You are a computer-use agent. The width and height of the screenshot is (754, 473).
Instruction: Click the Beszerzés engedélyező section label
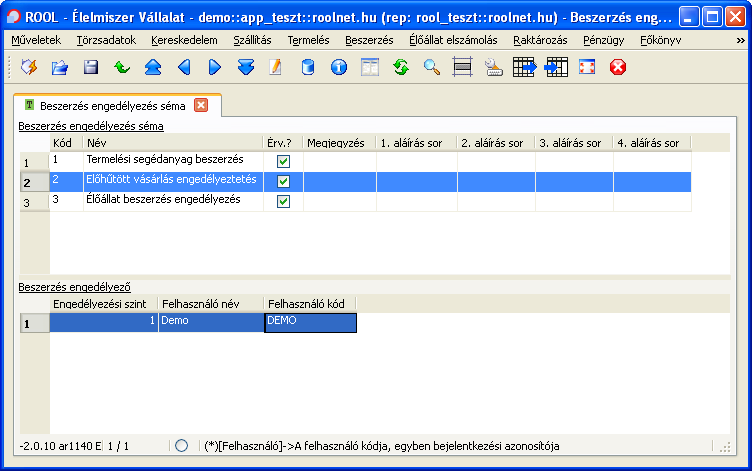75,287
